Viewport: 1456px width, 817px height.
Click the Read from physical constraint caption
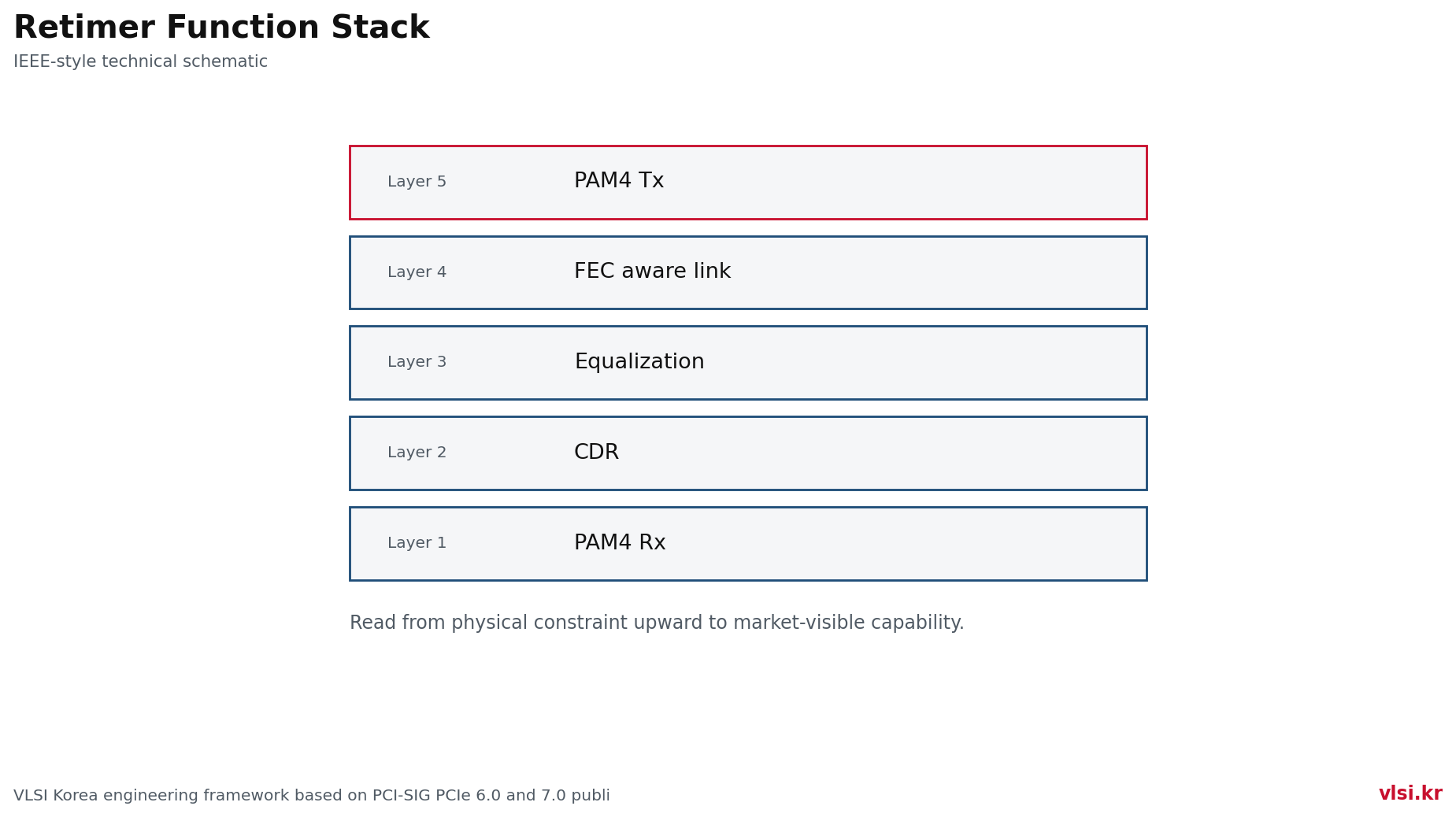pos(657,623)
